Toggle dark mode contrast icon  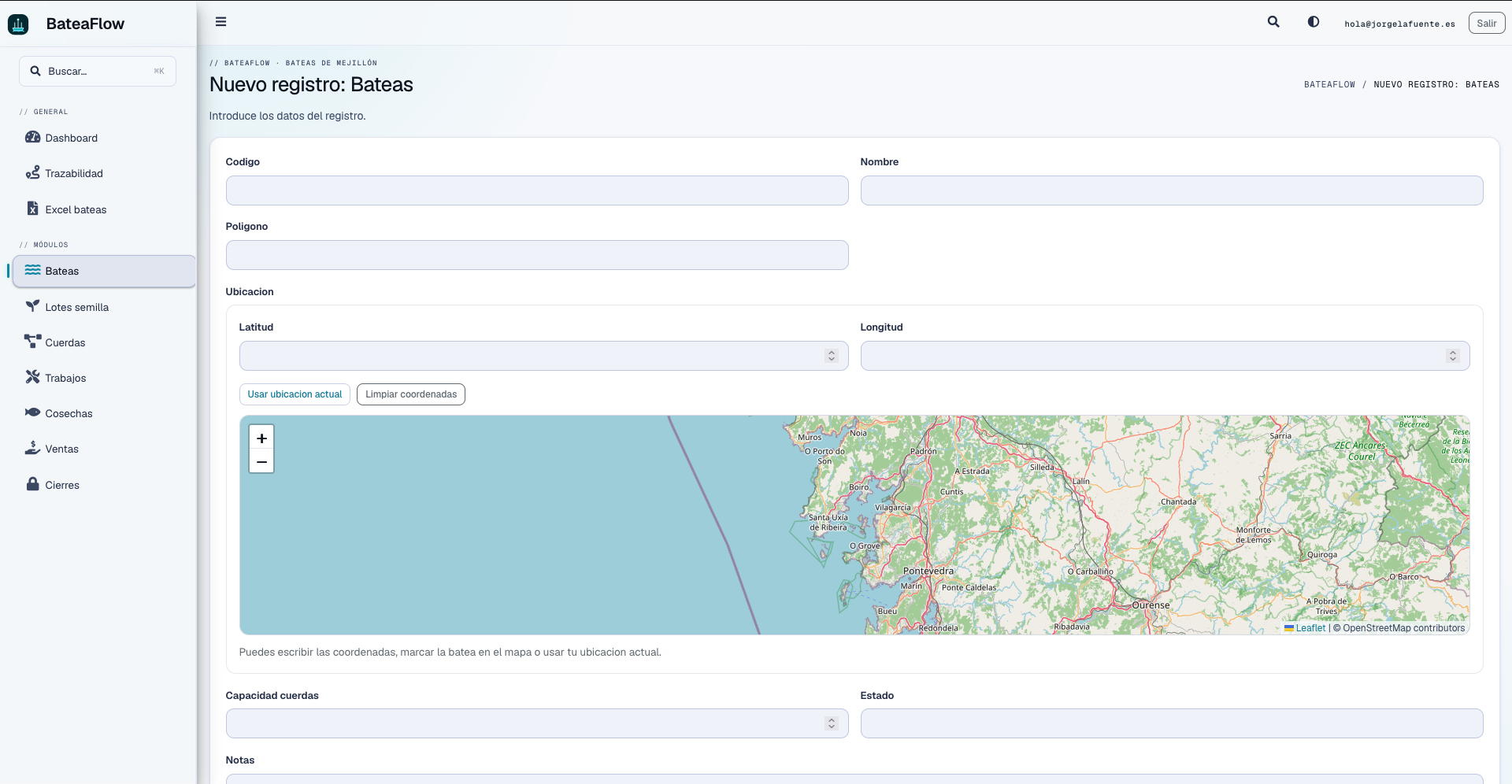tap(1314, 22)
